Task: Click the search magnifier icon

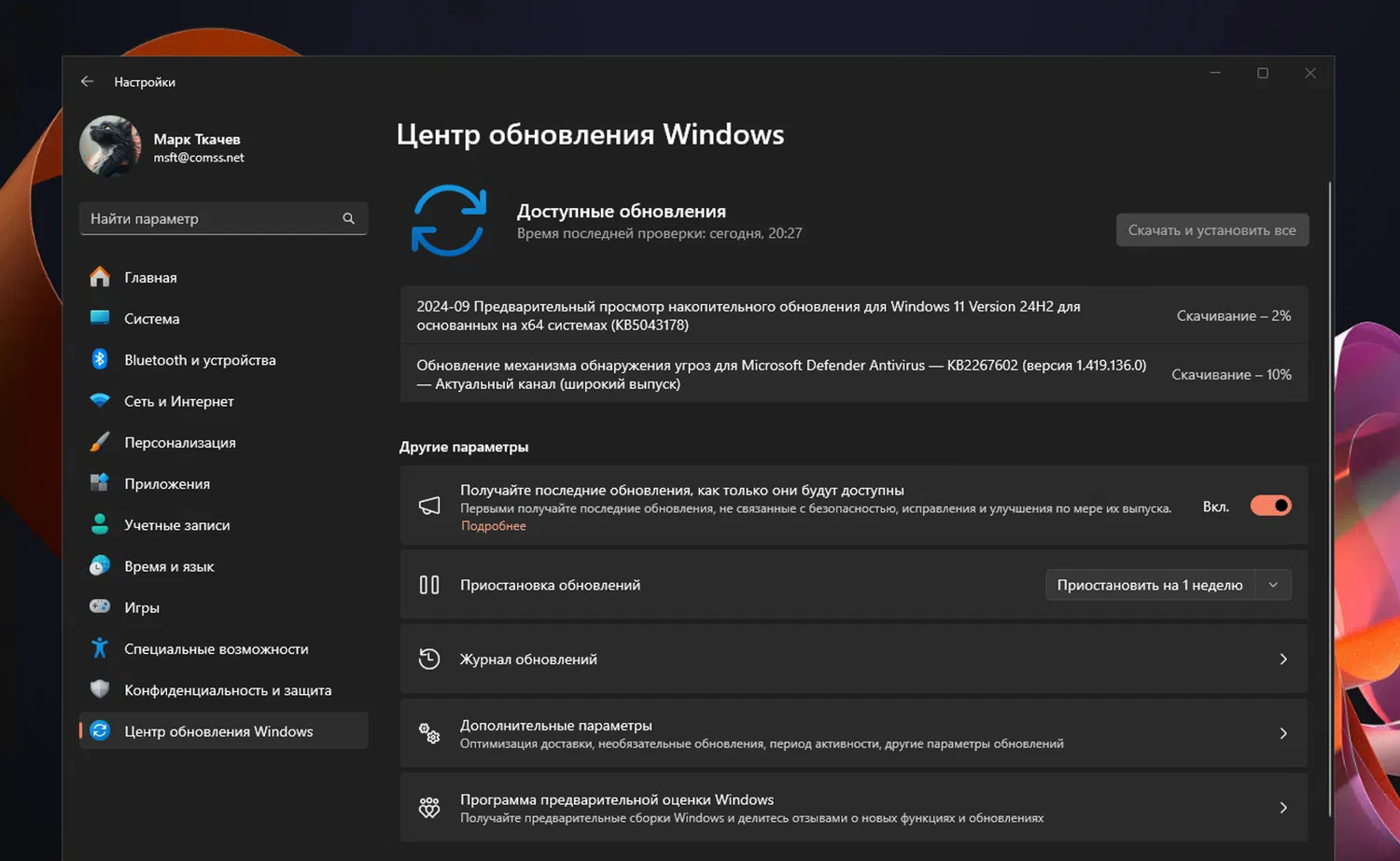Action: point(349,218)
